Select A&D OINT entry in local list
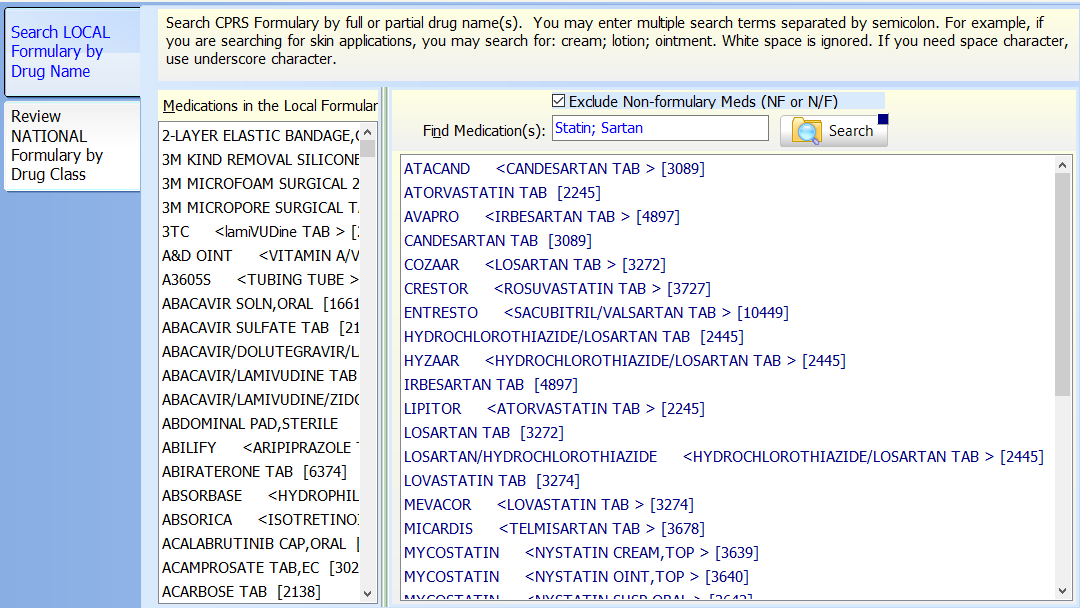The image size is (1080, 608). click(260, 256)
